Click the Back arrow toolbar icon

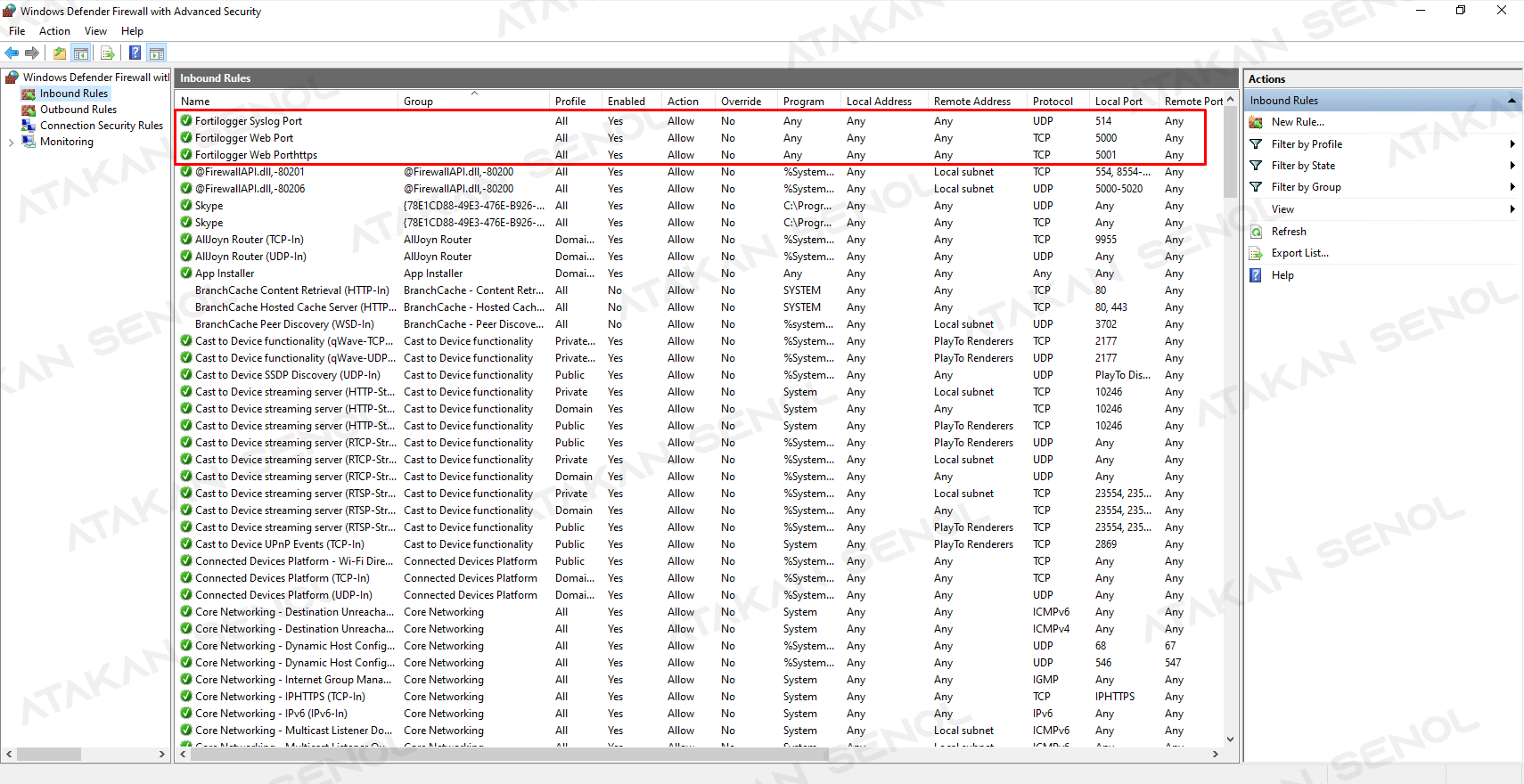[x=12, y=53]
